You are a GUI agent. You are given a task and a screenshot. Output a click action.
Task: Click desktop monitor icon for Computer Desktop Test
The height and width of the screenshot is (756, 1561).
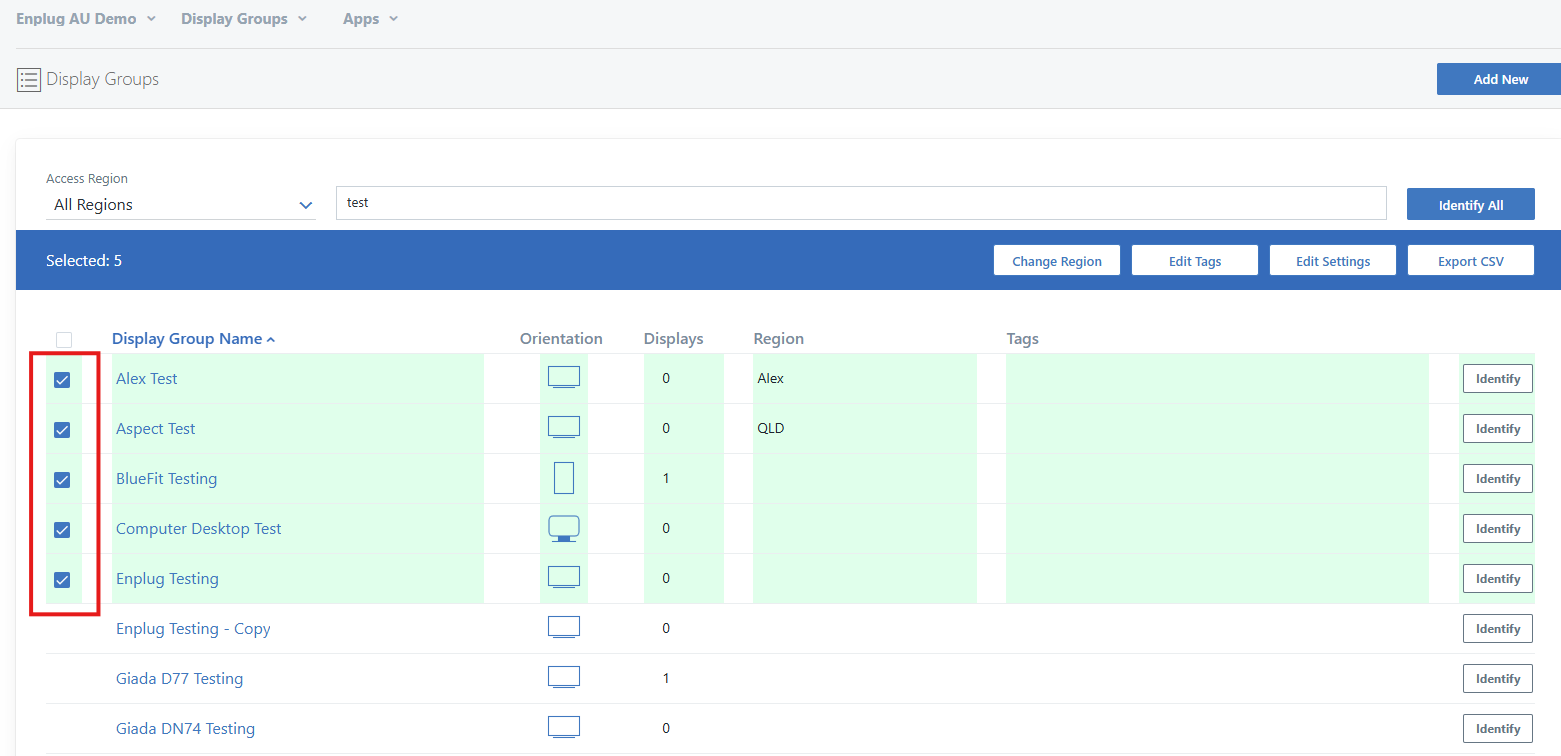(x=563, y=528)
